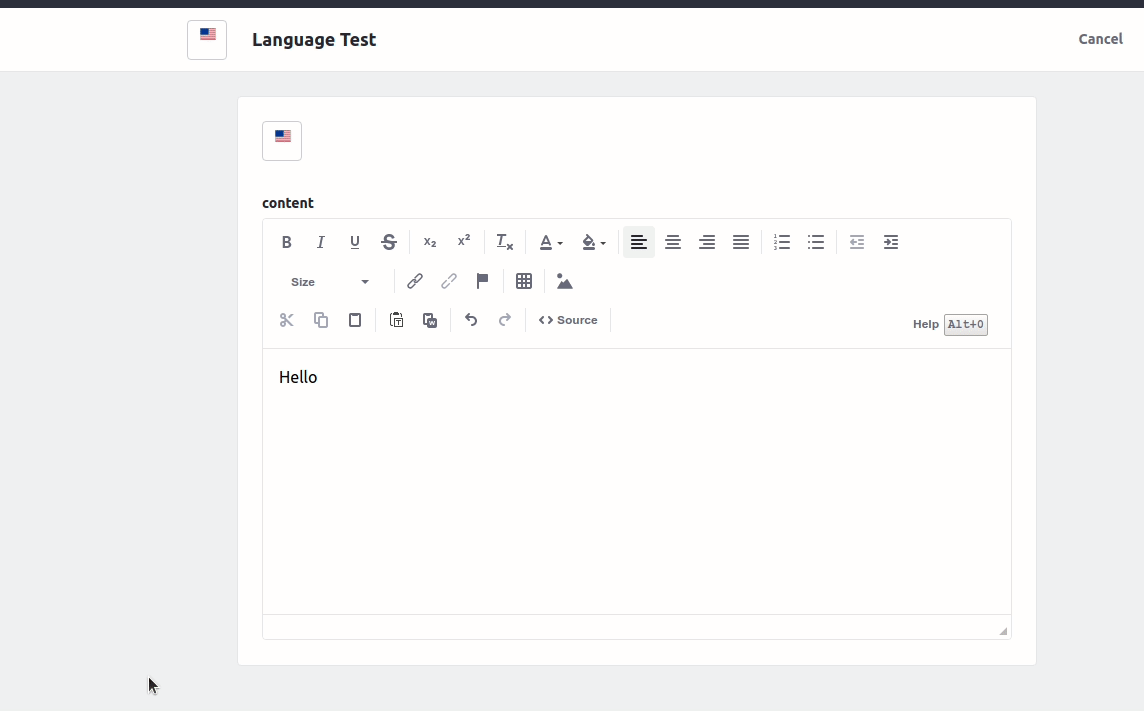Justify the text
The height and width of the screenshot is (711, 1144).
741,242
